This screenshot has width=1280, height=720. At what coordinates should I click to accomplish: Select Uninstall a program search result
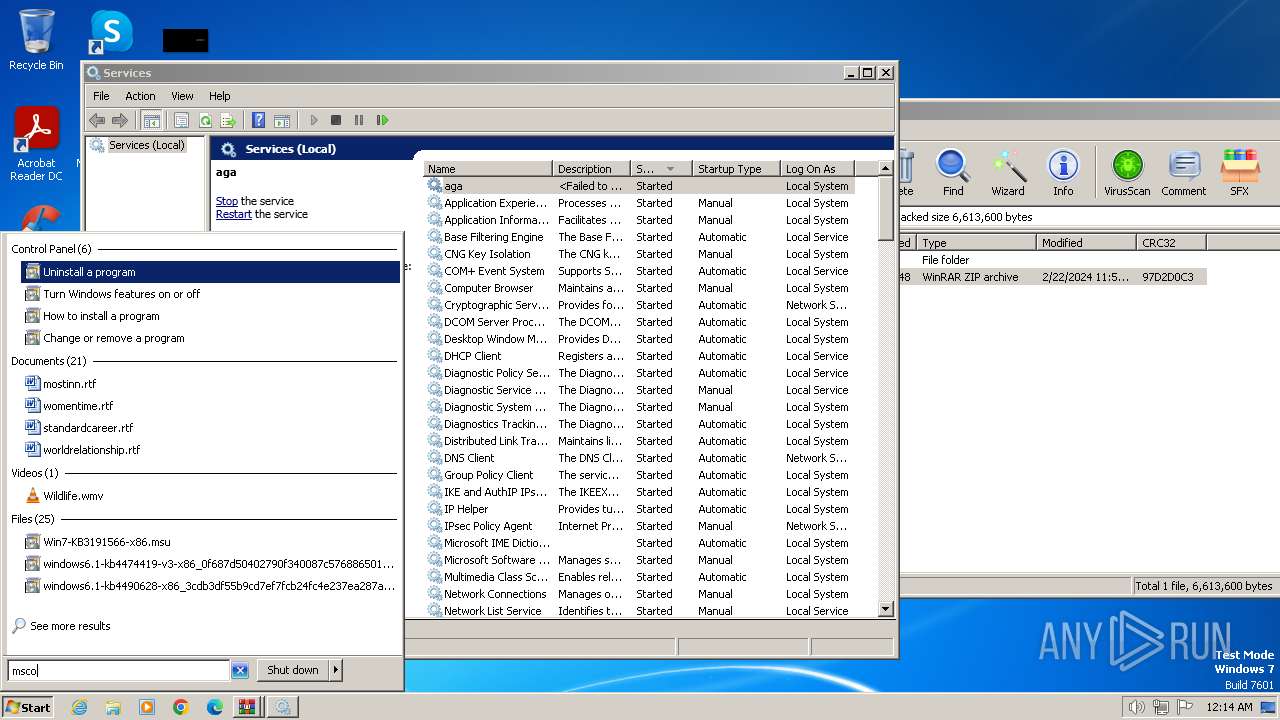[210, 272]
